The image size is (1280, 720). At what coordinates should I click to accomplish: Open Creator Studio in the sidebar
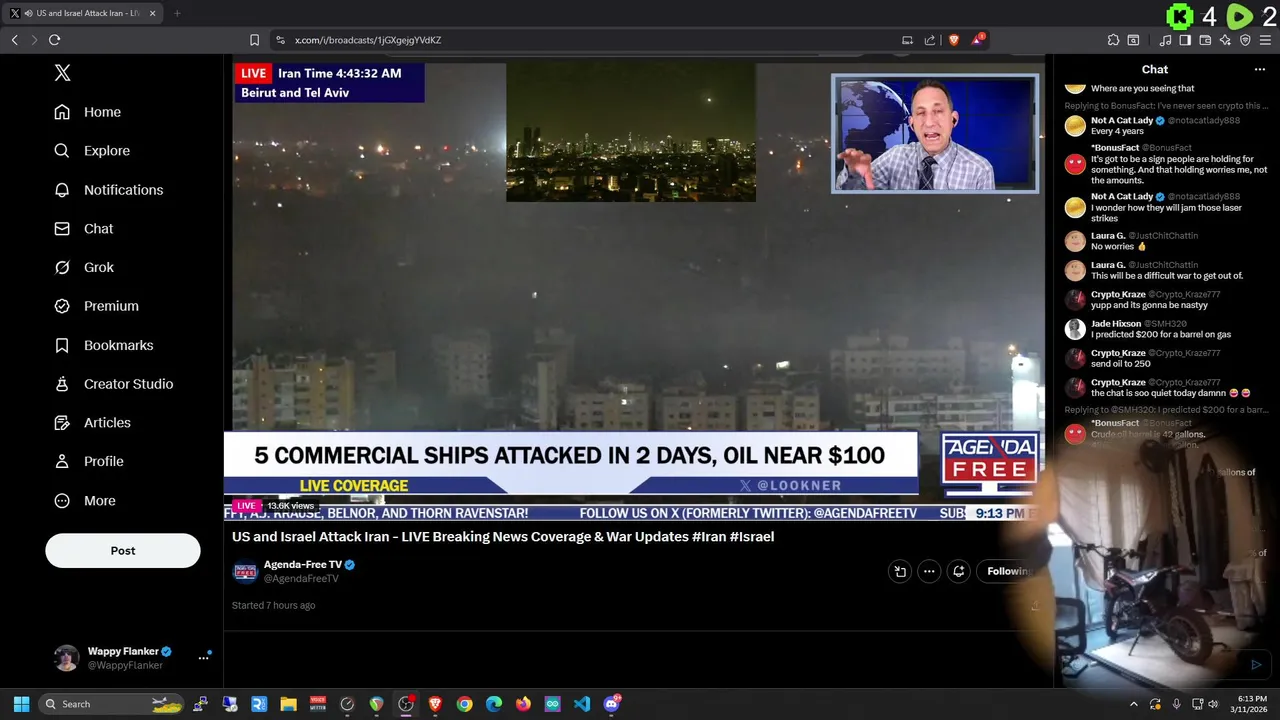click(x=113, y=384)
